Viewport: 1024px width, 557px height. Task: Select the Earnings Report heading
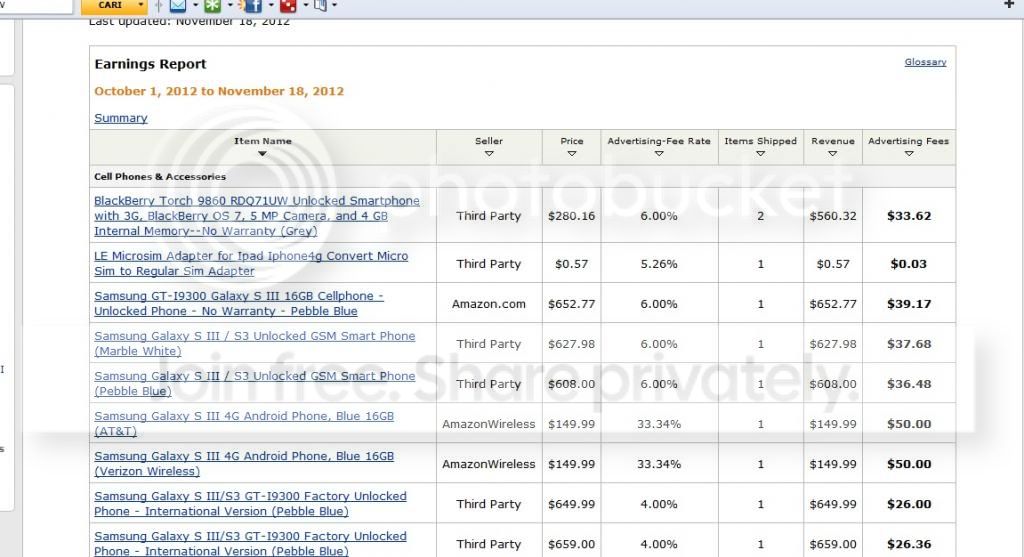[150, 64]
